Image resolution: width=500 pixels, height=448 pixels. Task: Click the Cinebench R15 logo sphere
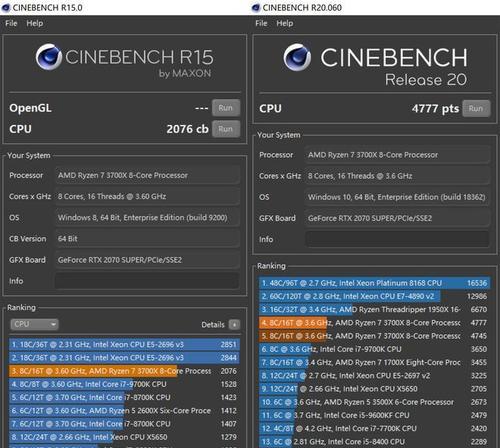click(x=49, y=57)
